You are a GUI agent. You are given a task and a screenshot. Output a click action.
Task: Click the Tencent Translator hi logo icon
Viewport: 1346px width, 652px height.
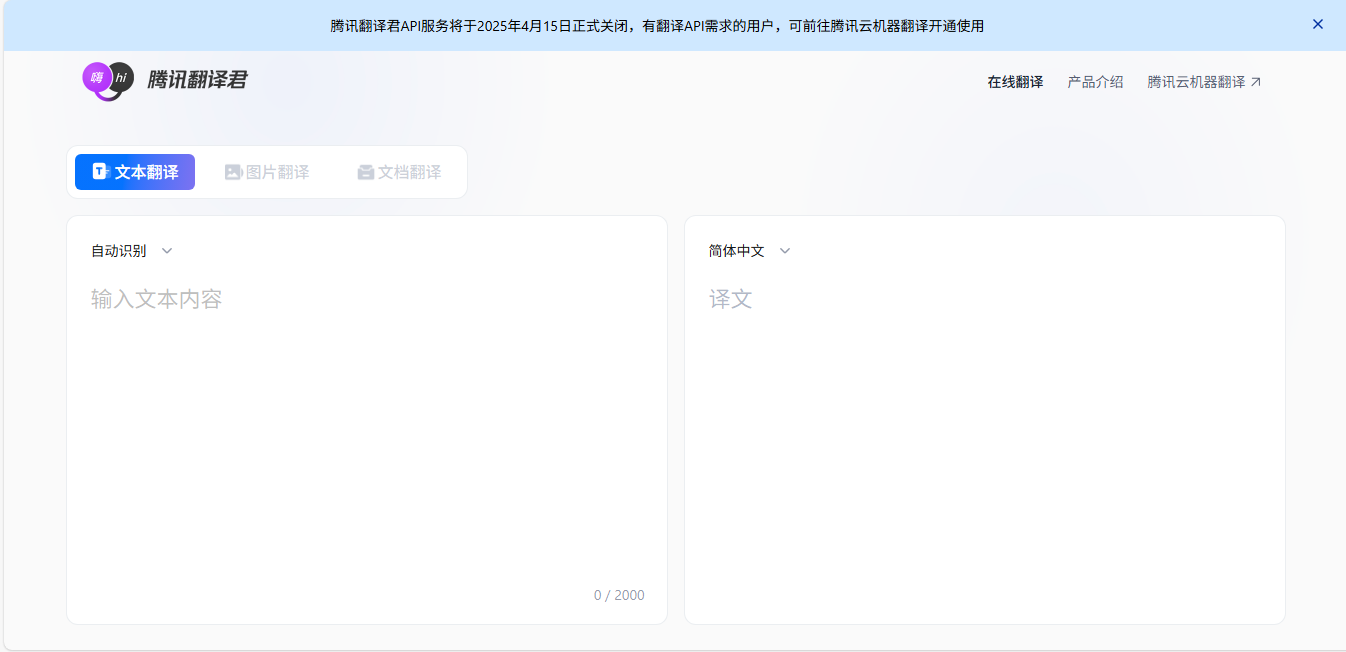108,80
